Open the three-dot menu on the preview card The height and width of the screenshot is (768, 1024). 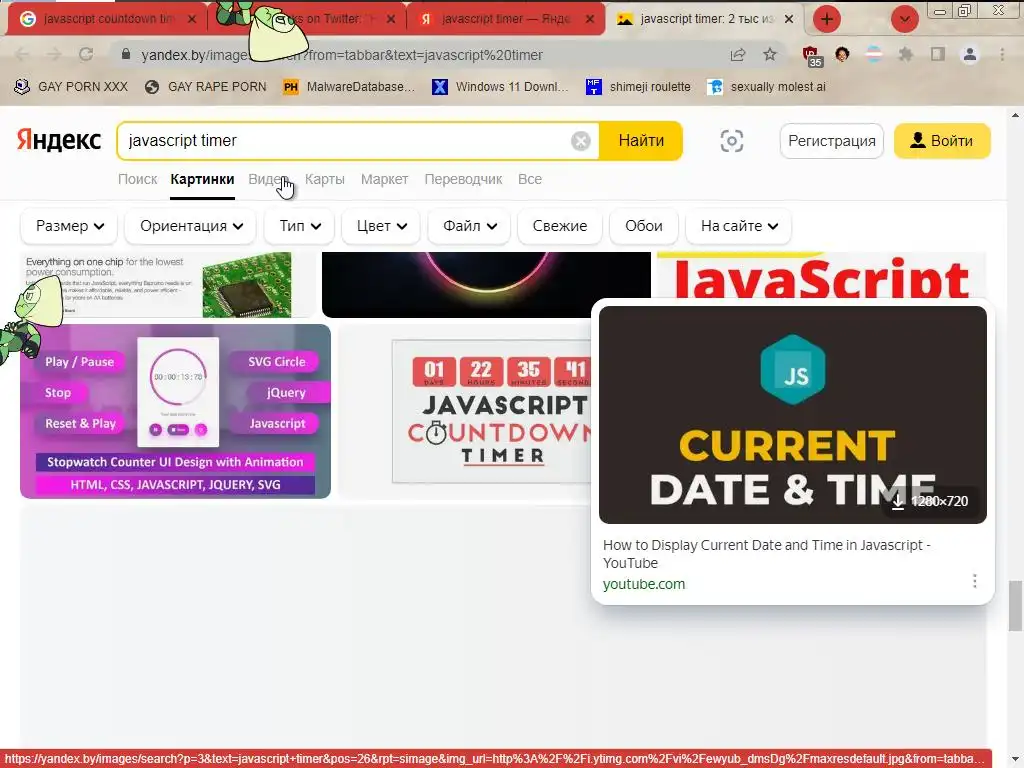(974, 581)
